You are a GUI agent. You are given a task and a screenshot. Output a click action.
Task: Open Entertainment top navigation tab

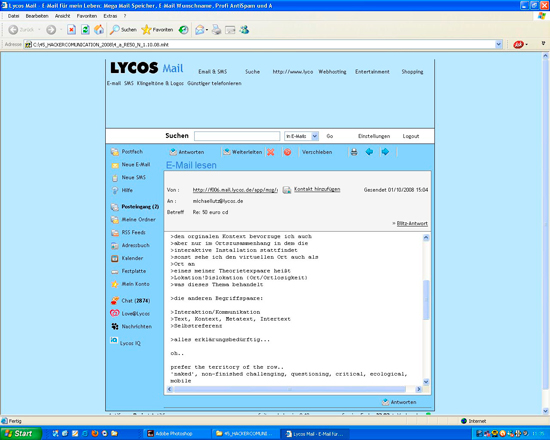coord(372,72)
